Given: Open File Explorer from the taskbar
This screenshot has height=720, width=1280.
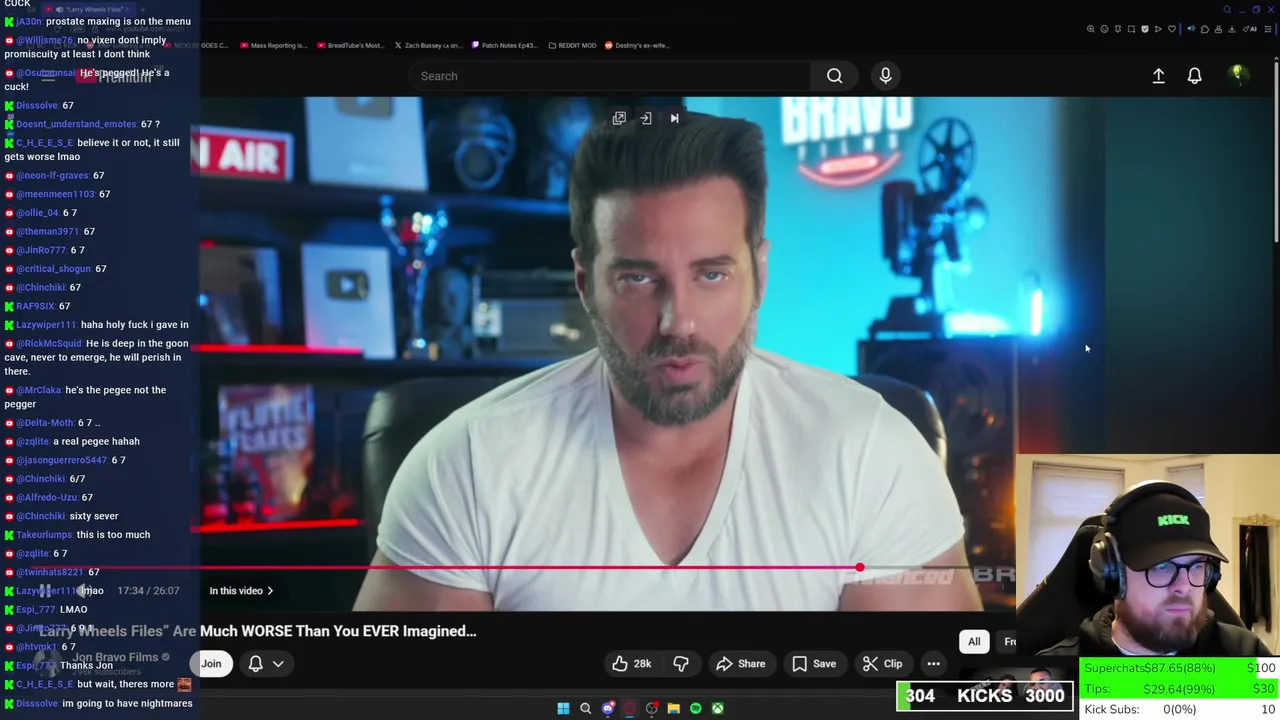Looking at the screenshot, I should pyautogui.click(x=673, y=708).
